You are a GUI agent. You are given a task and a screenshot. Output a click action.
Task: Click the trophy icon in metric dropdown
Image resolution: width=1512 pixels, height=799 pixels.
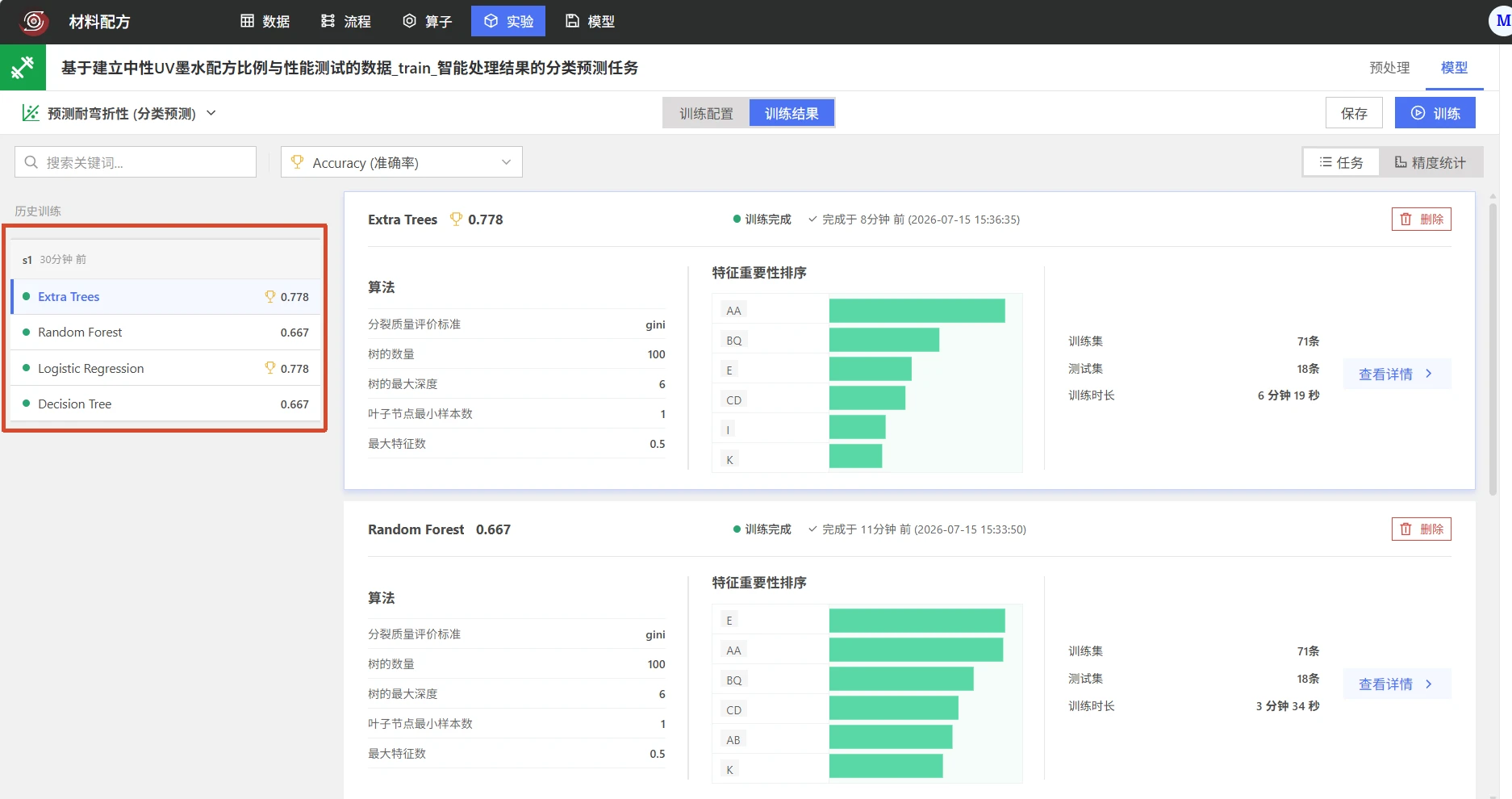297,162
